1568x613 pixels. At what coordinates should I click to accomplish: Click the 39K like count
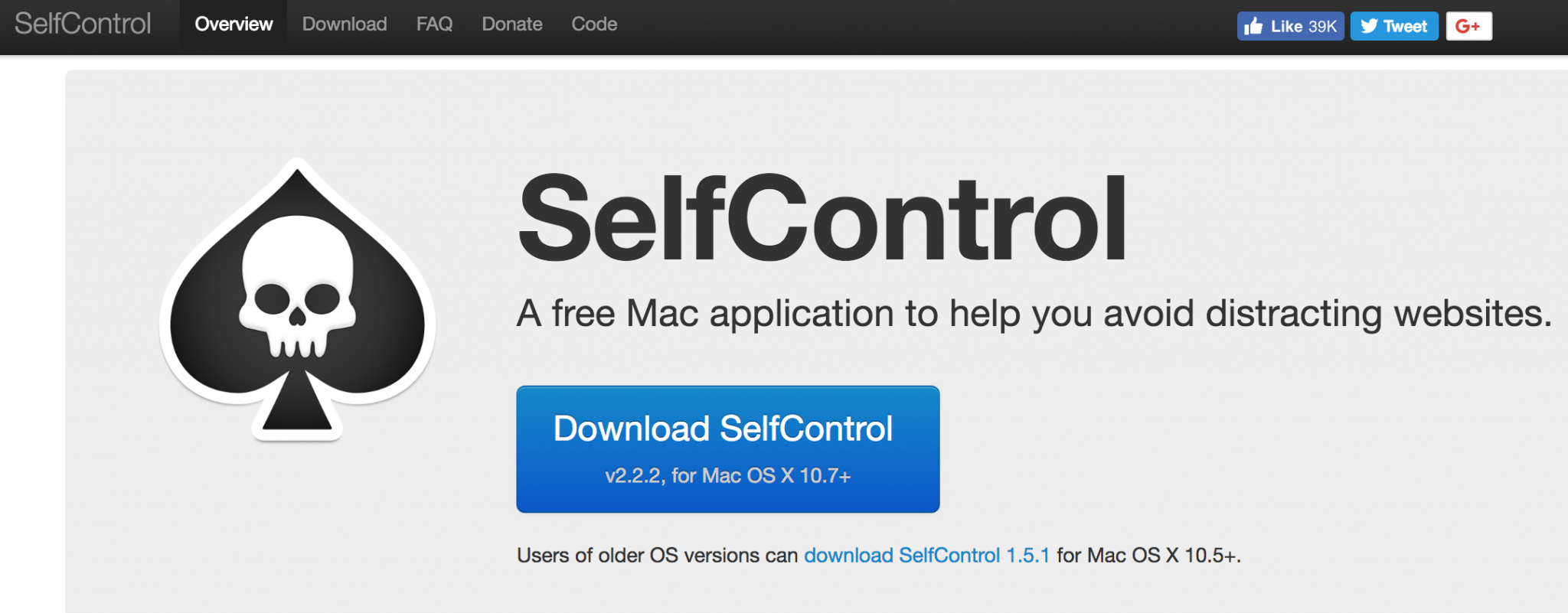coord(1322,27)
